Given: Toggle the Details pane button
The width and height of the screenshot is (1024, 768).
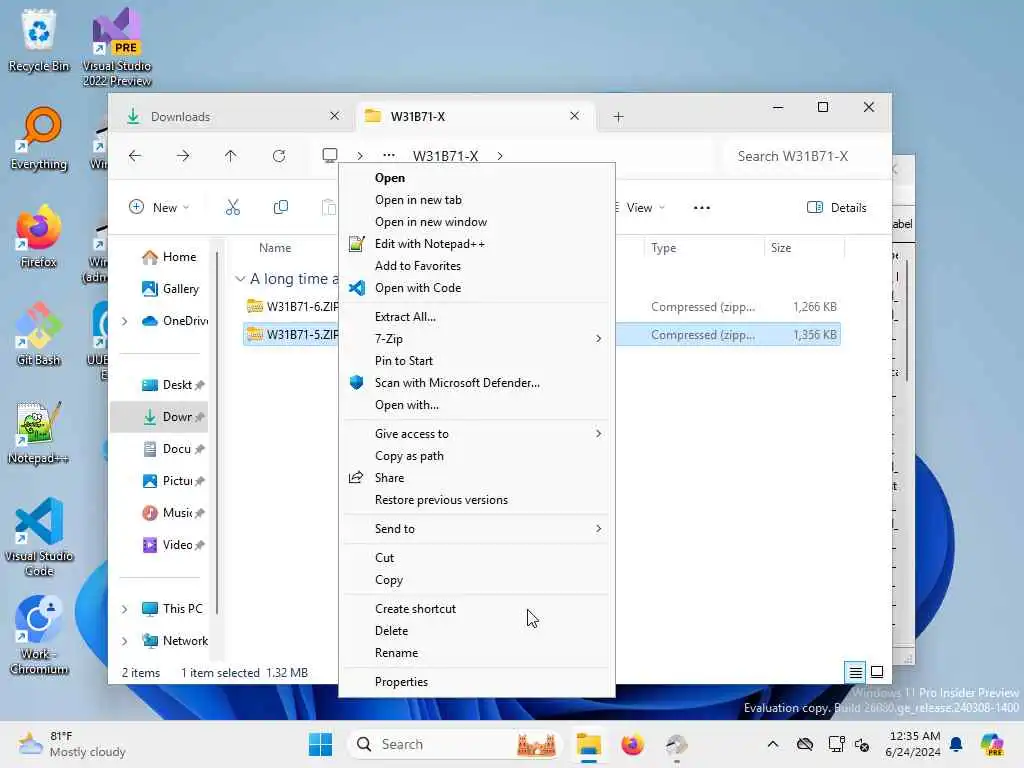Looking at the screenshot, I should 837,208.
